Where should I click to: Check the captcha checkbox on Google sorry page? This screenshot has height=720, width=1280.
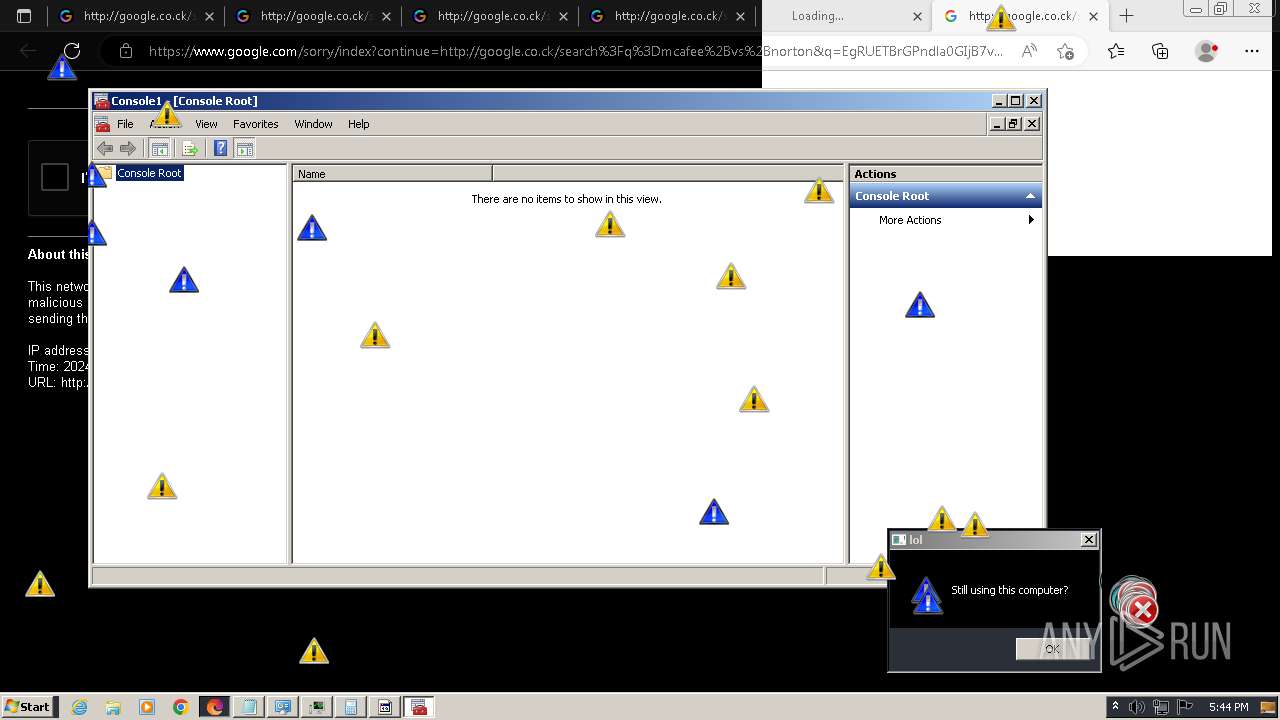click(55, 177)
